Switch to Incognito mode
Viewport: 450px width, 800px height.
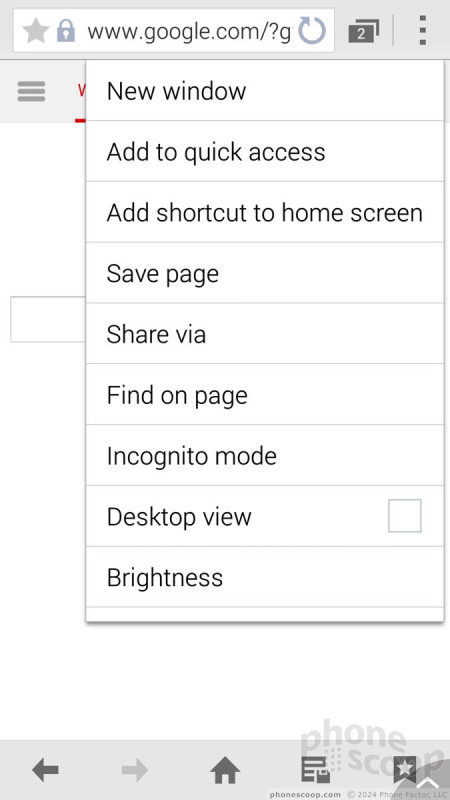pos(265,455)
